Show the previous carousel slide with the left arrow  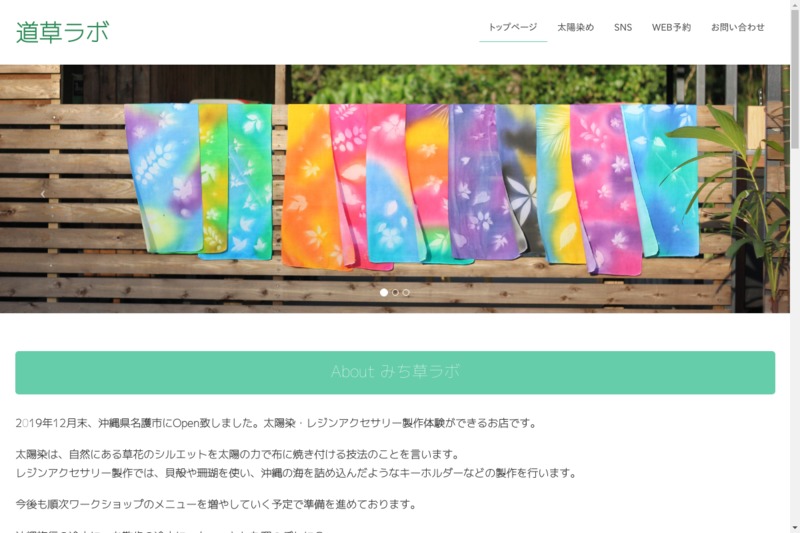pyautogui.click(x=43, y=194)
